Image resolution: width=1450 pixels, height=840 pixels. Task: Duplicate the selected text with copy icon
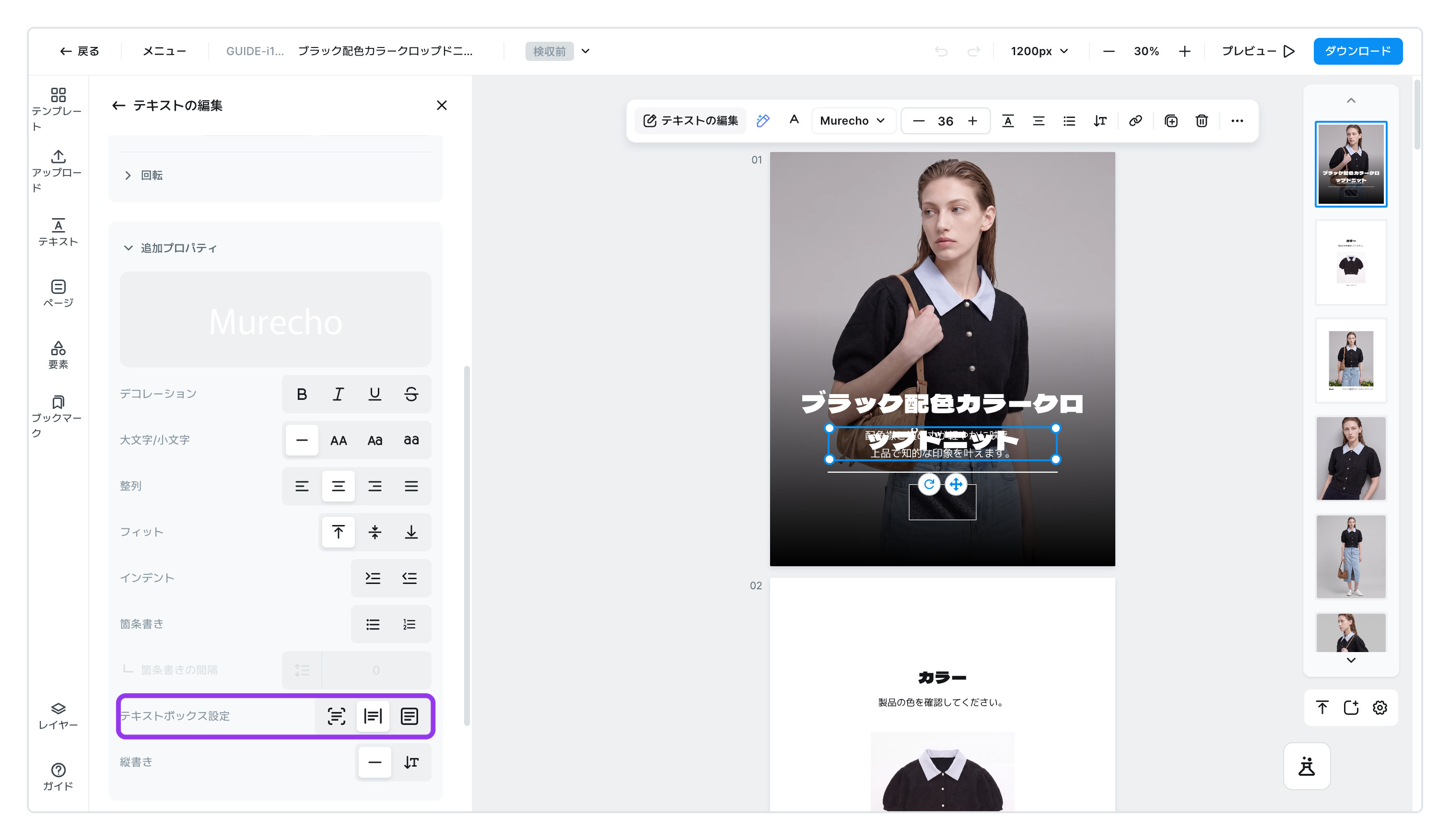1171,121
